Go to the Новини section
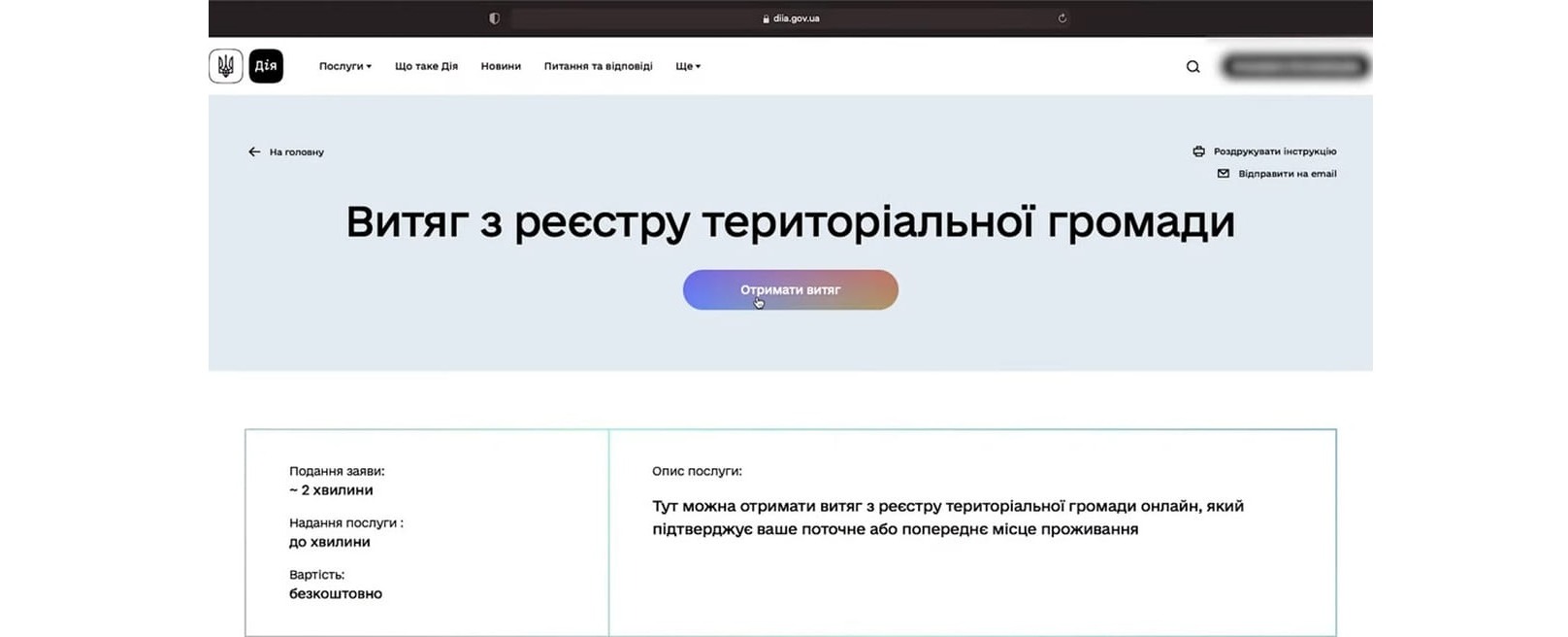This screenshot has height=637, width=1568. [x=501, y=67]
